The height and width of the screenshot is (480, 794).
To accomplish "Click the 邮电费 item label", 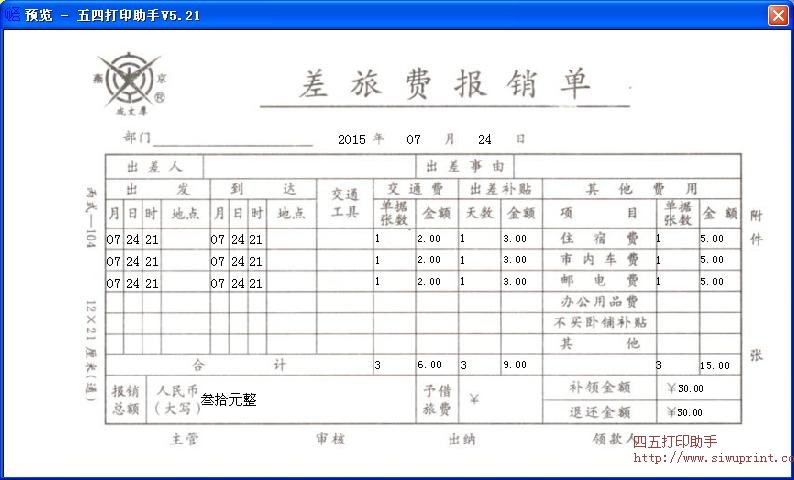I will (x=599, y=281).
